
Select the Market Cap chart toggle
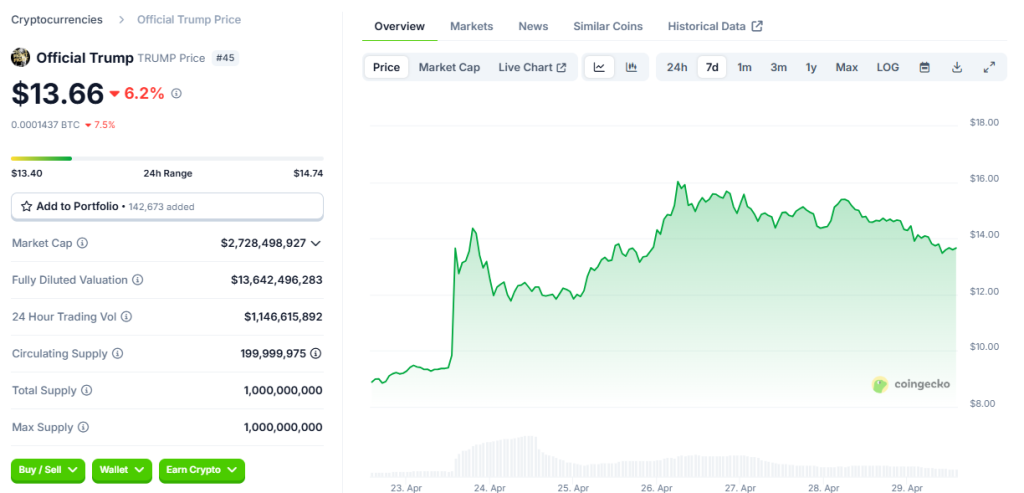pos(449,67)
